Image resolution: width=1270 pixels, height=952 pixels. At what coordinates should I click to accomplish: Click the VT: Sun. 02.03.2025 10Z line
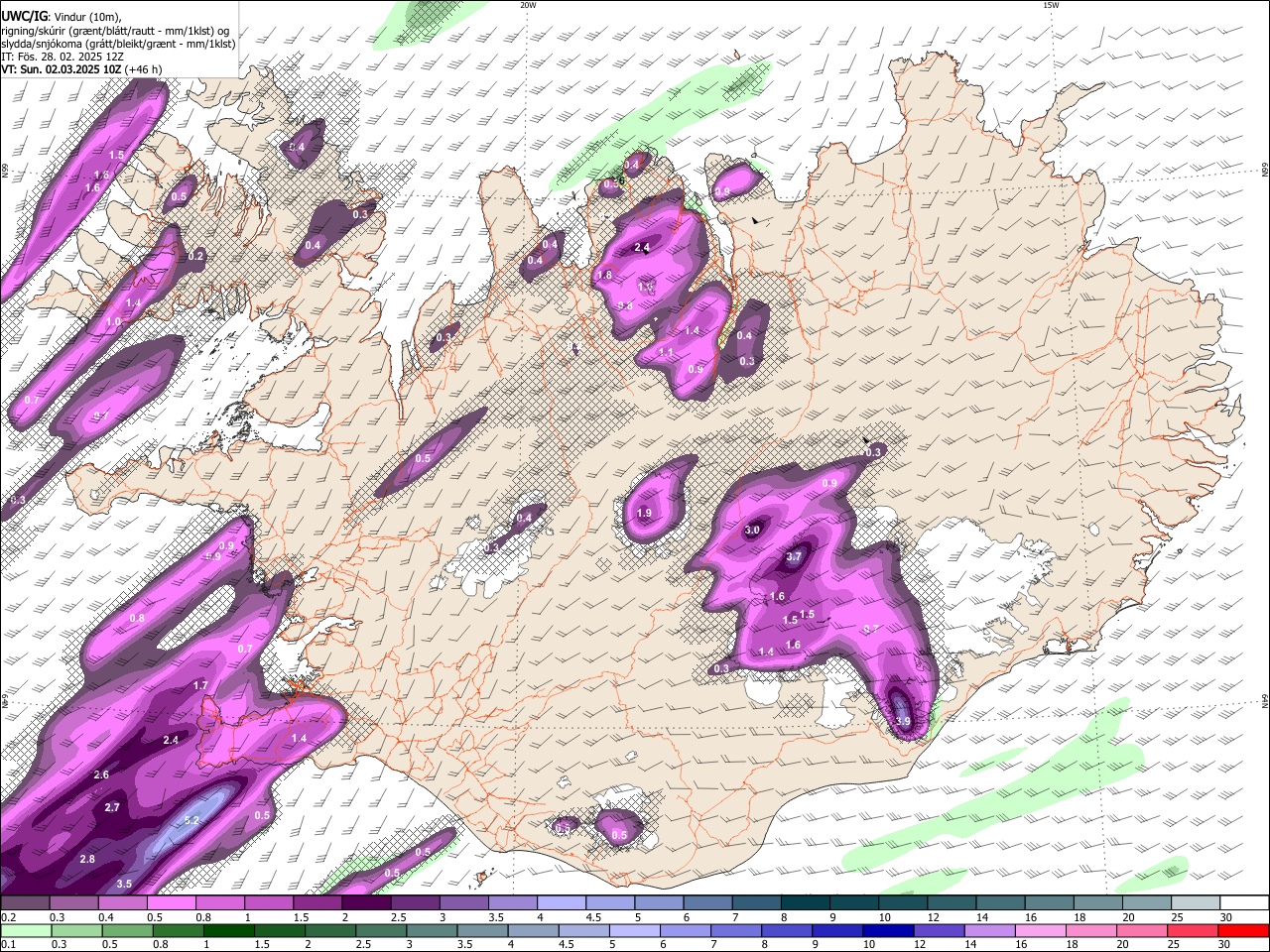[81, 69]
